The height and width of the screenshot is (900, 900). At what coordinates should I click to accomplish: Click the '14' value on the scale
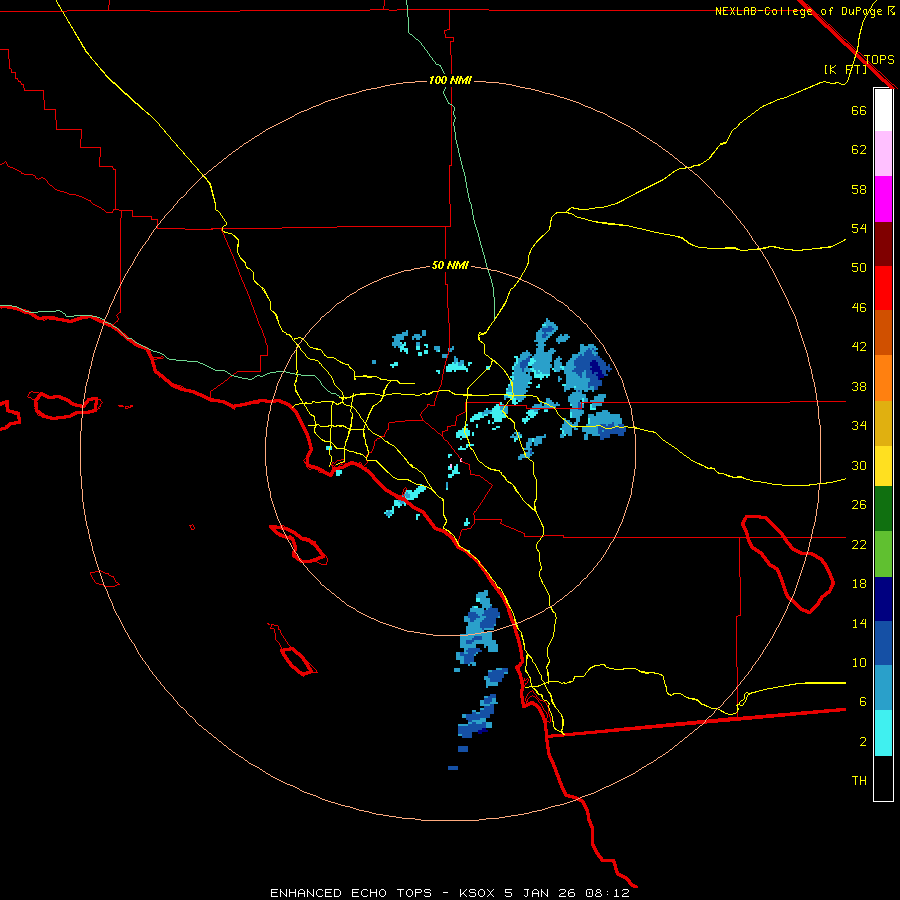[859, 623]
